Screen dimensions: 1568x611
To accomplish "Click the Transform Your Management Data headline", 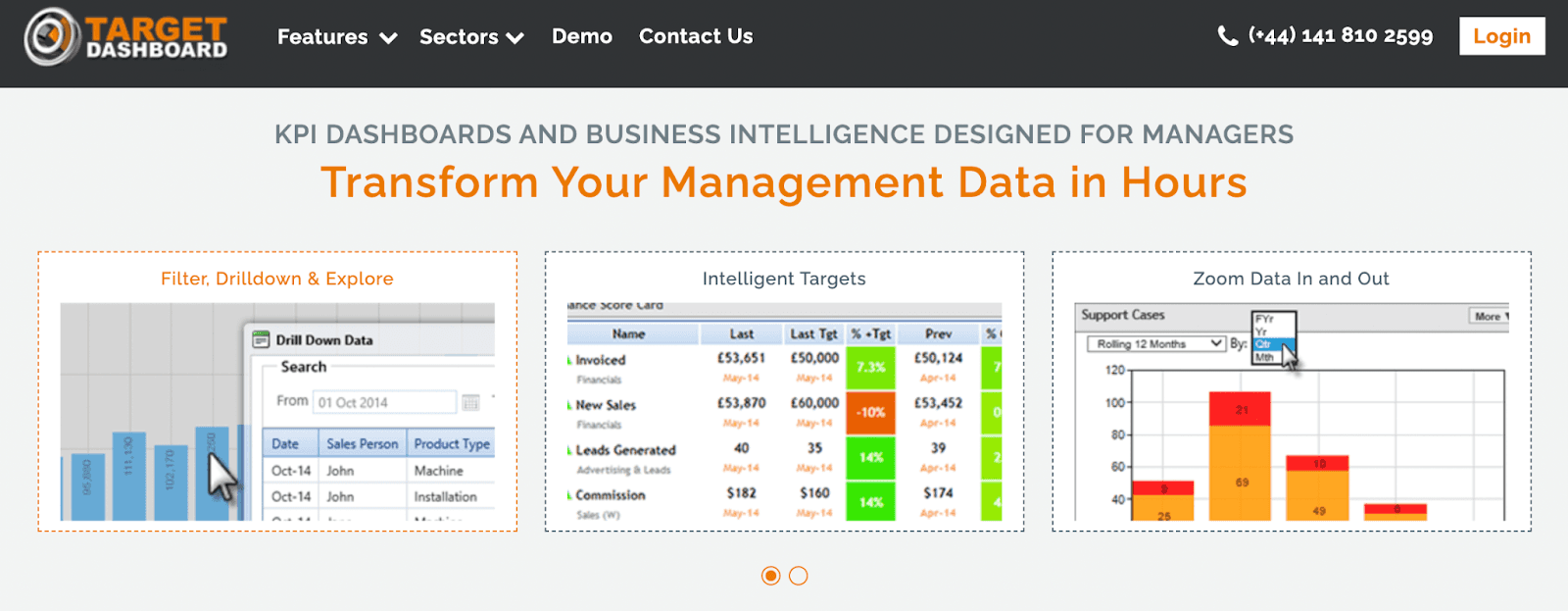I will pyautogui.click(x=784, y=182).
